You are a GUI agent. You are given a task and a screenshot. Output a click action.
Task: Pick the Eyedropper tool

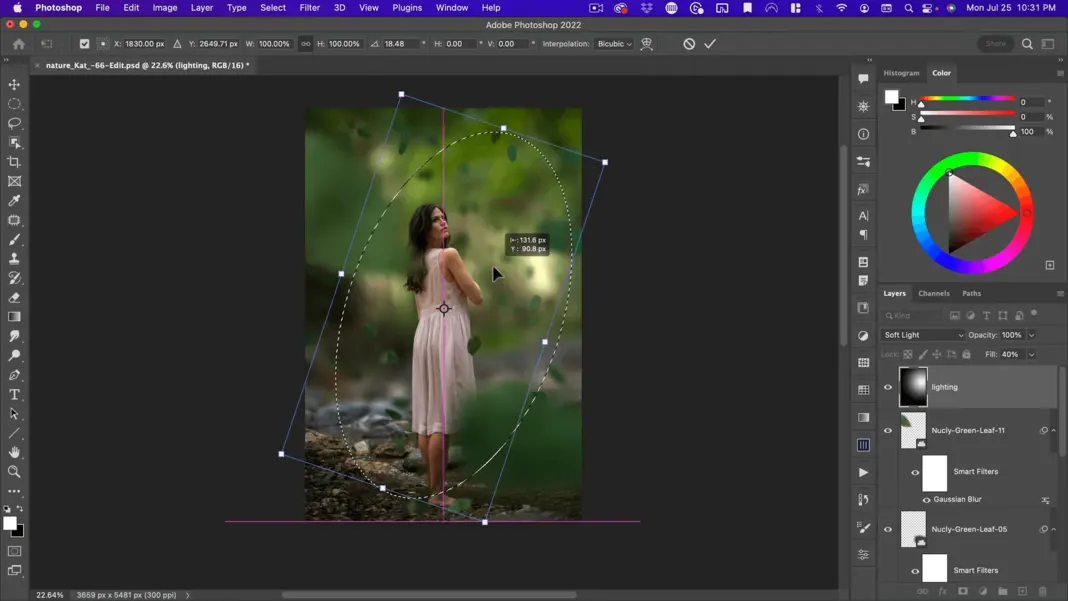click(15, 201)
